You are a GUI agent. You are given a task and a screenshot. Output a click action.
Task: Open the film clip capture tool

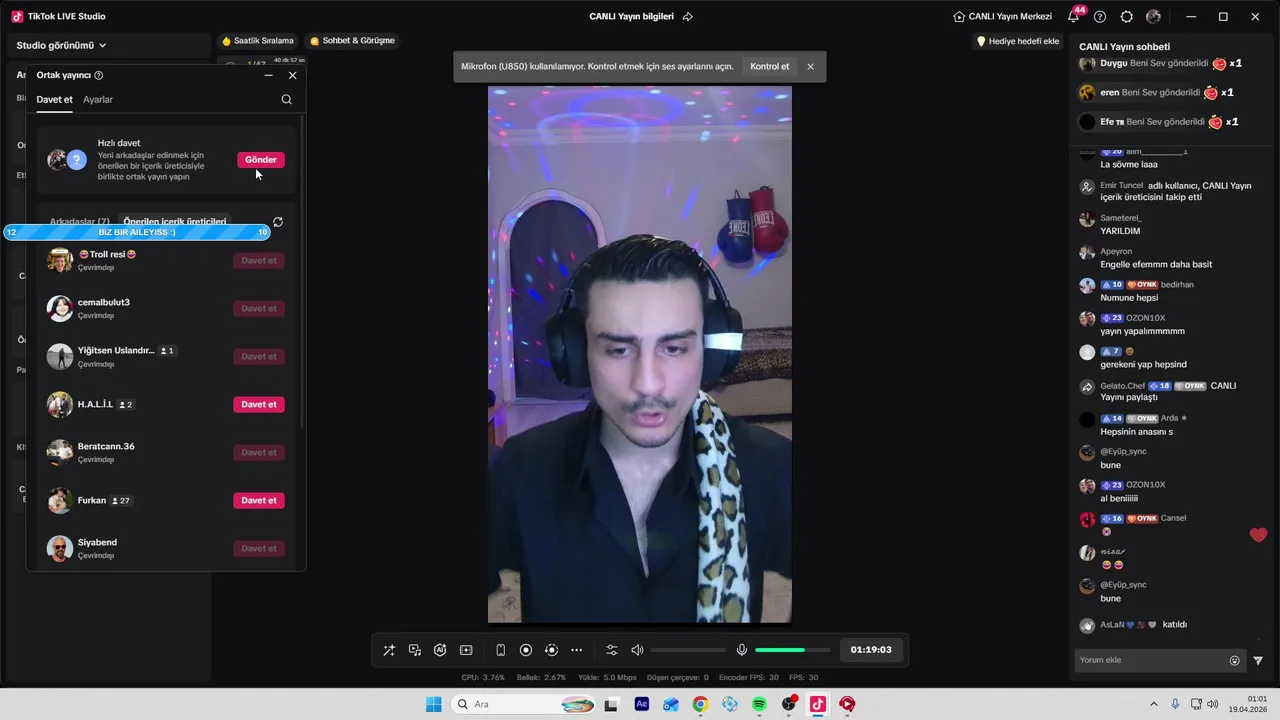tap(466, 650)
